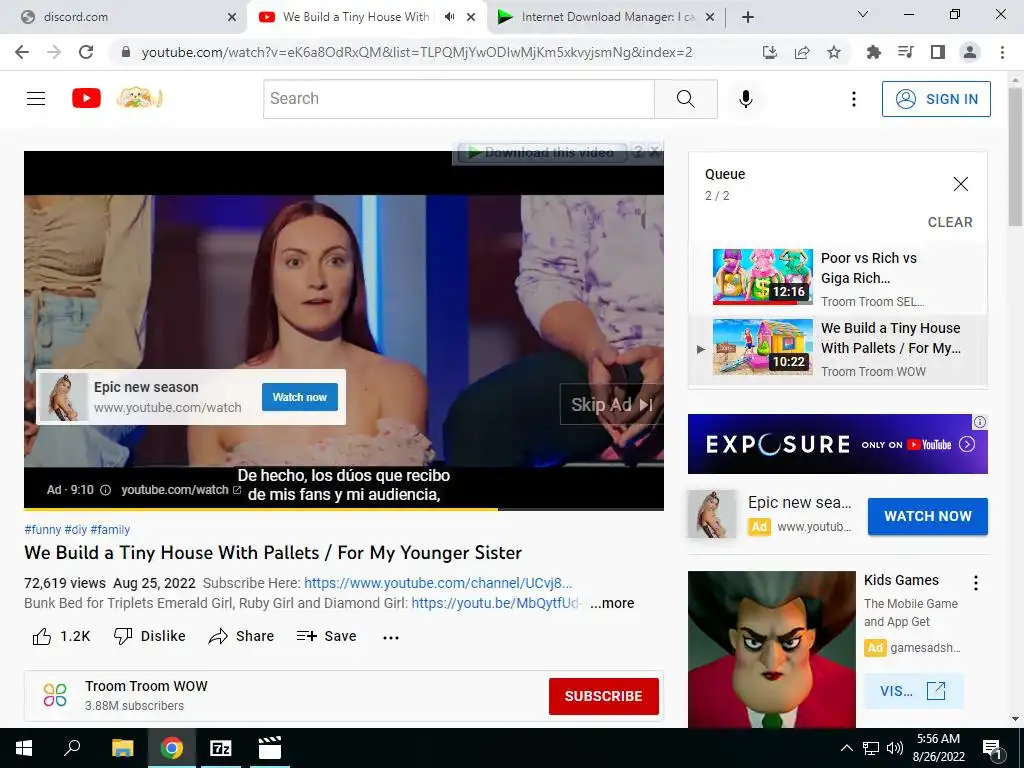Open the Kids Games ad thumbnail

click(x=771, y=649)
